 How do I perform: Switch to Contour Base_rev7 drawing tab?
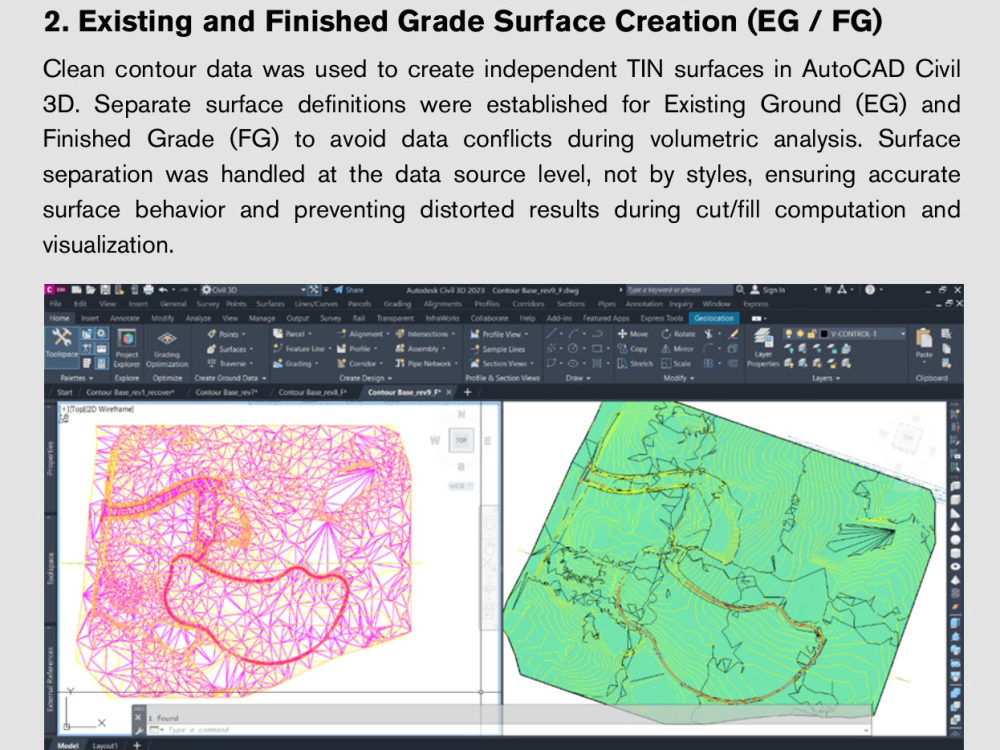click(226, 392)
